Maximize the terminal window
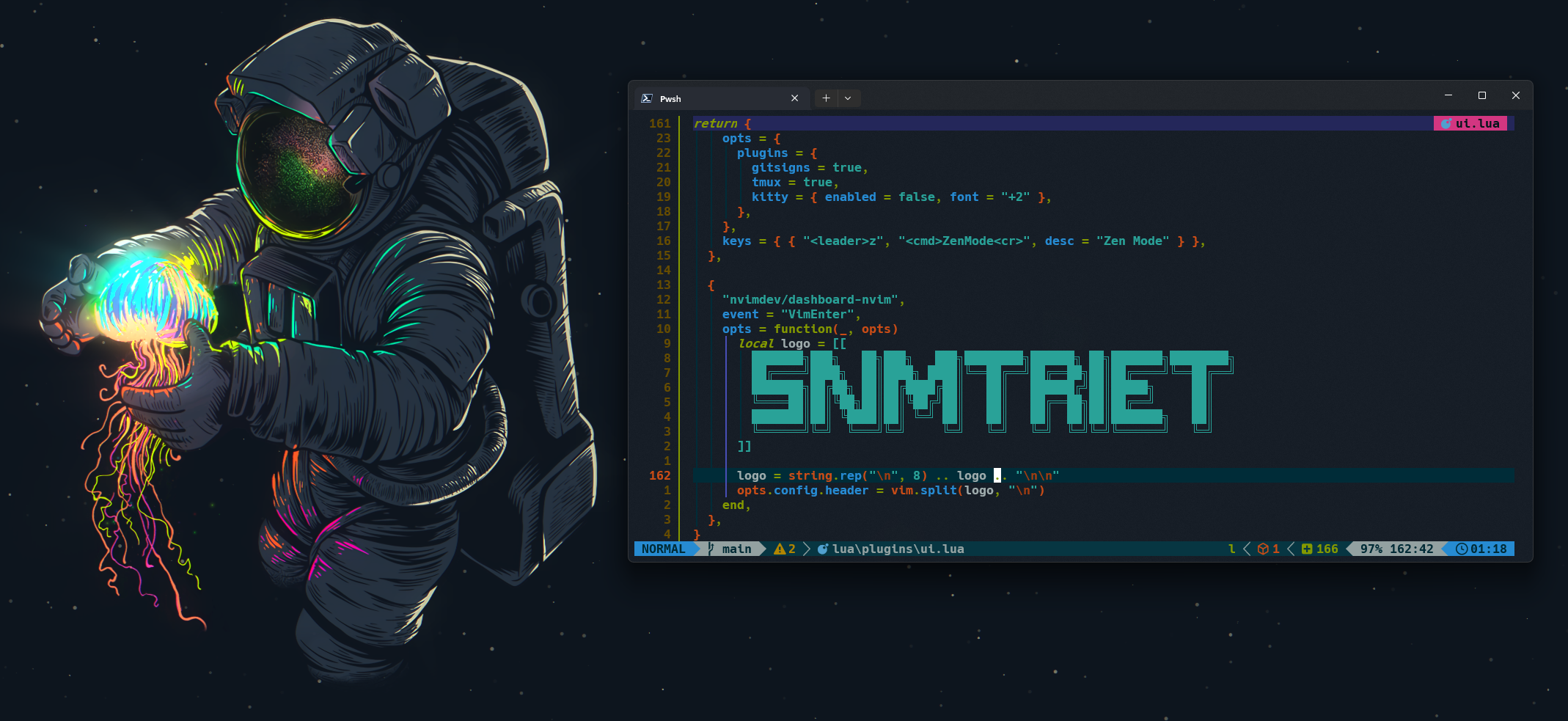This screenshot has height=721, width=1568. point(1482,95)
